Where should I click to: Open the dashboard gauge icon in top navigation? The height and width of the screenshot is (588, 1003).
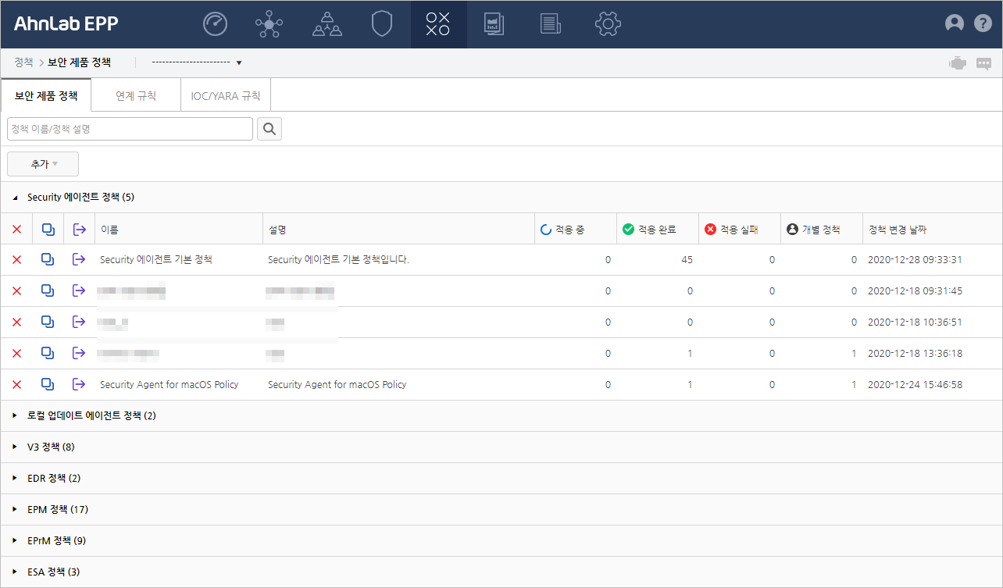pos(215,24)
